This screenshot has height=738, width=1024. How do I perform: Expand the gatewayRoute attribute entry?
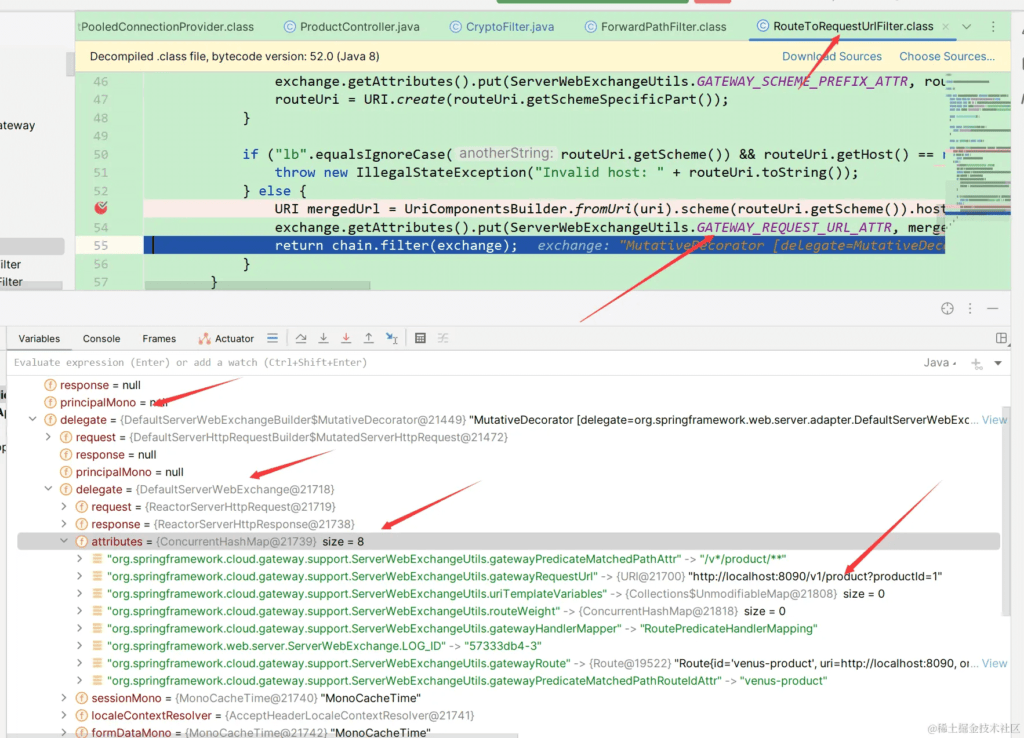tap(81, 663)
